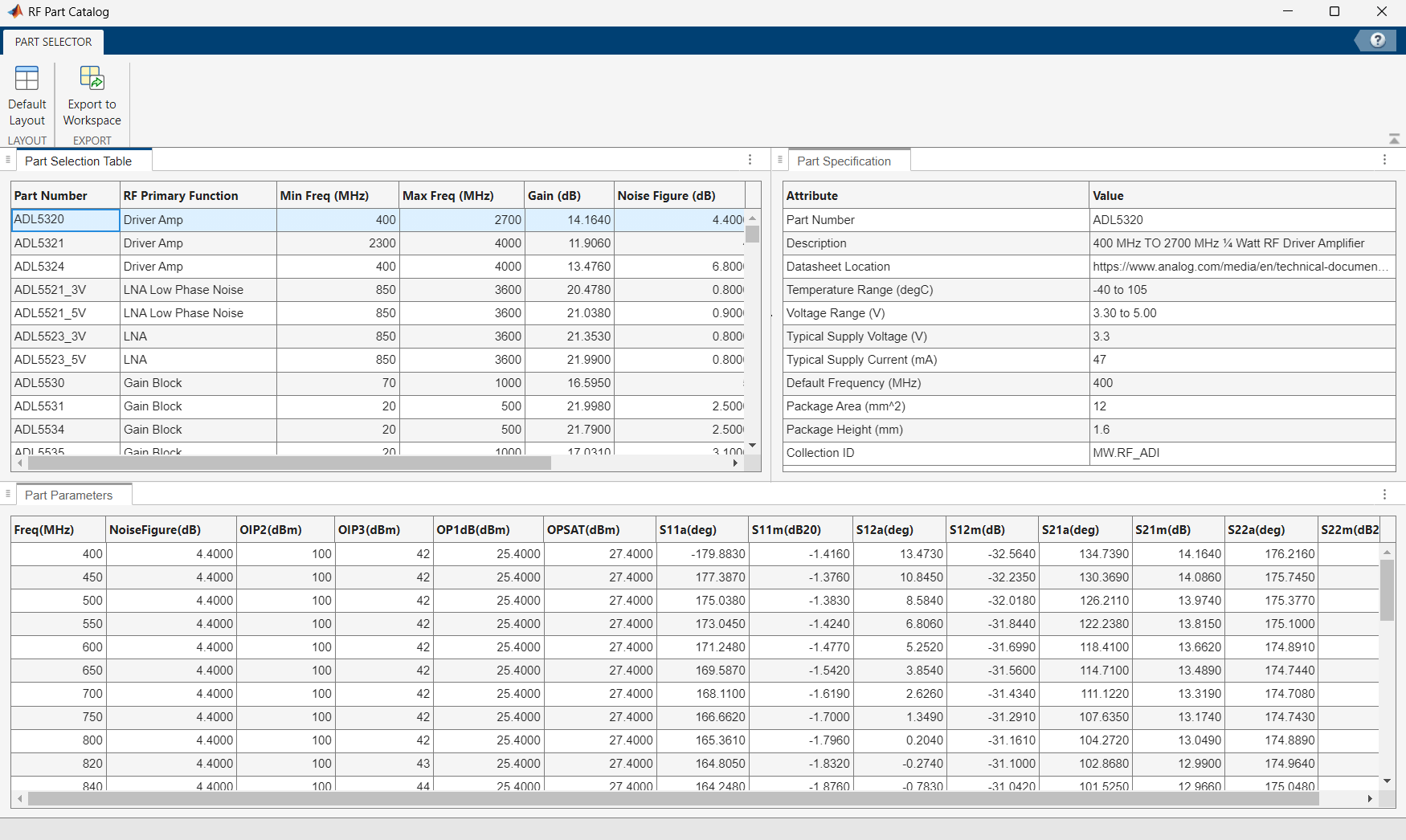Select the Part Specification tab
The image size is (1406, 840).
coord(844,161)
